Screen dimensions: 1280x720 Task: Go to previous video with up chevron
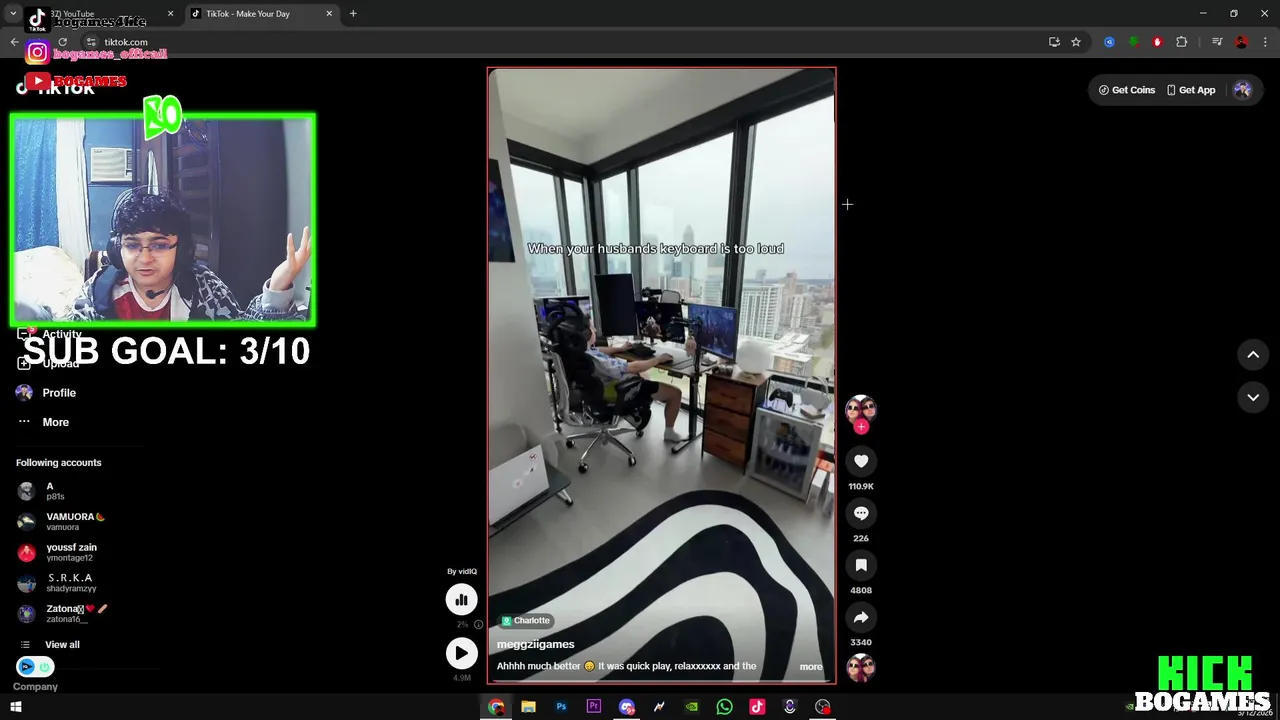[x=1253, y=355]
